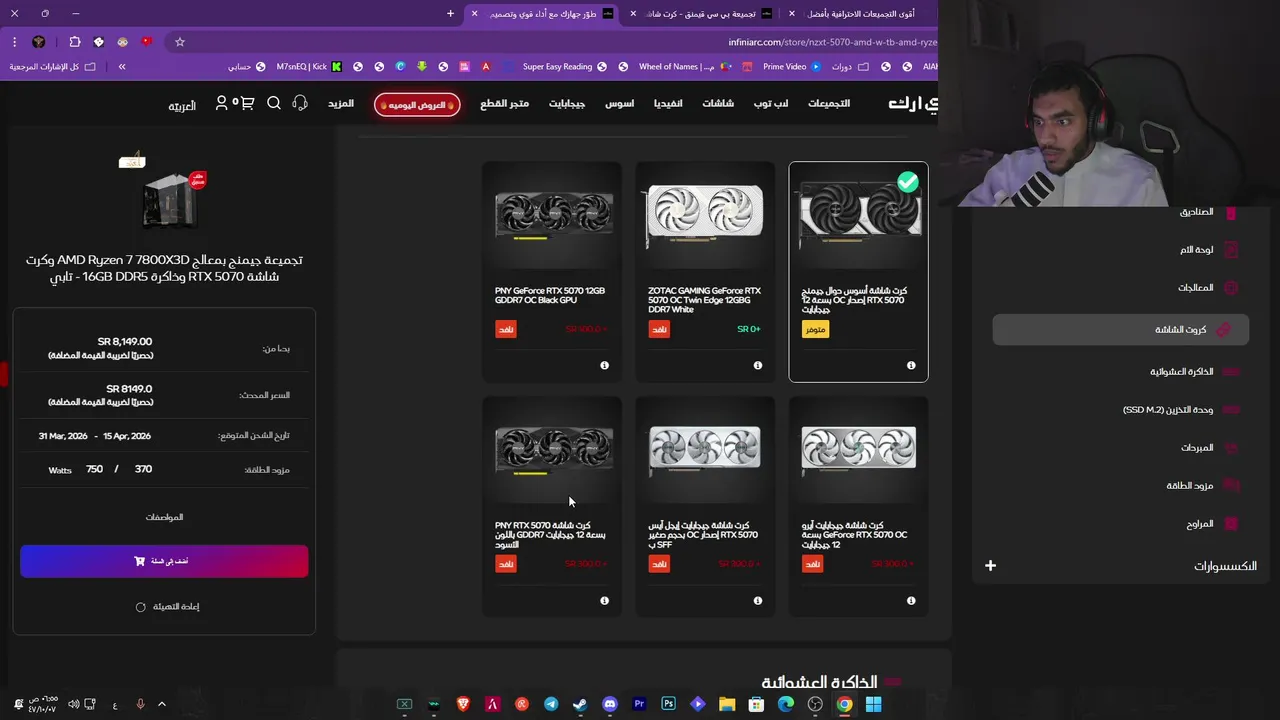Viewport: 1280px width, 720px height.
Task: Select the PNY RTX 5070 GDDR7 black-color card
Action: 552,506
